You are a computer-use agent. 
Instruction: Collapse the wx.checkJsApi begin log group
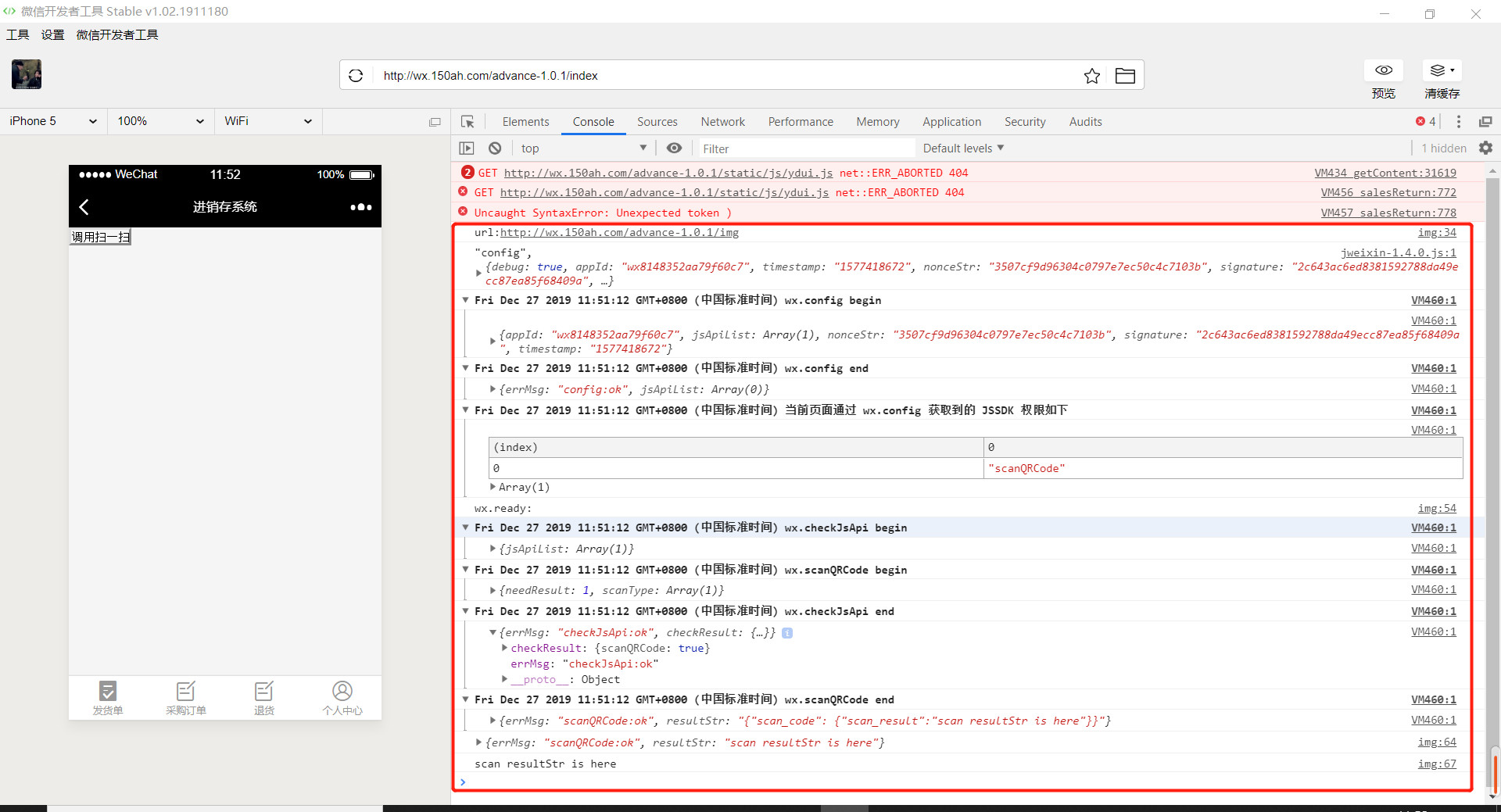tap(465, 528)
